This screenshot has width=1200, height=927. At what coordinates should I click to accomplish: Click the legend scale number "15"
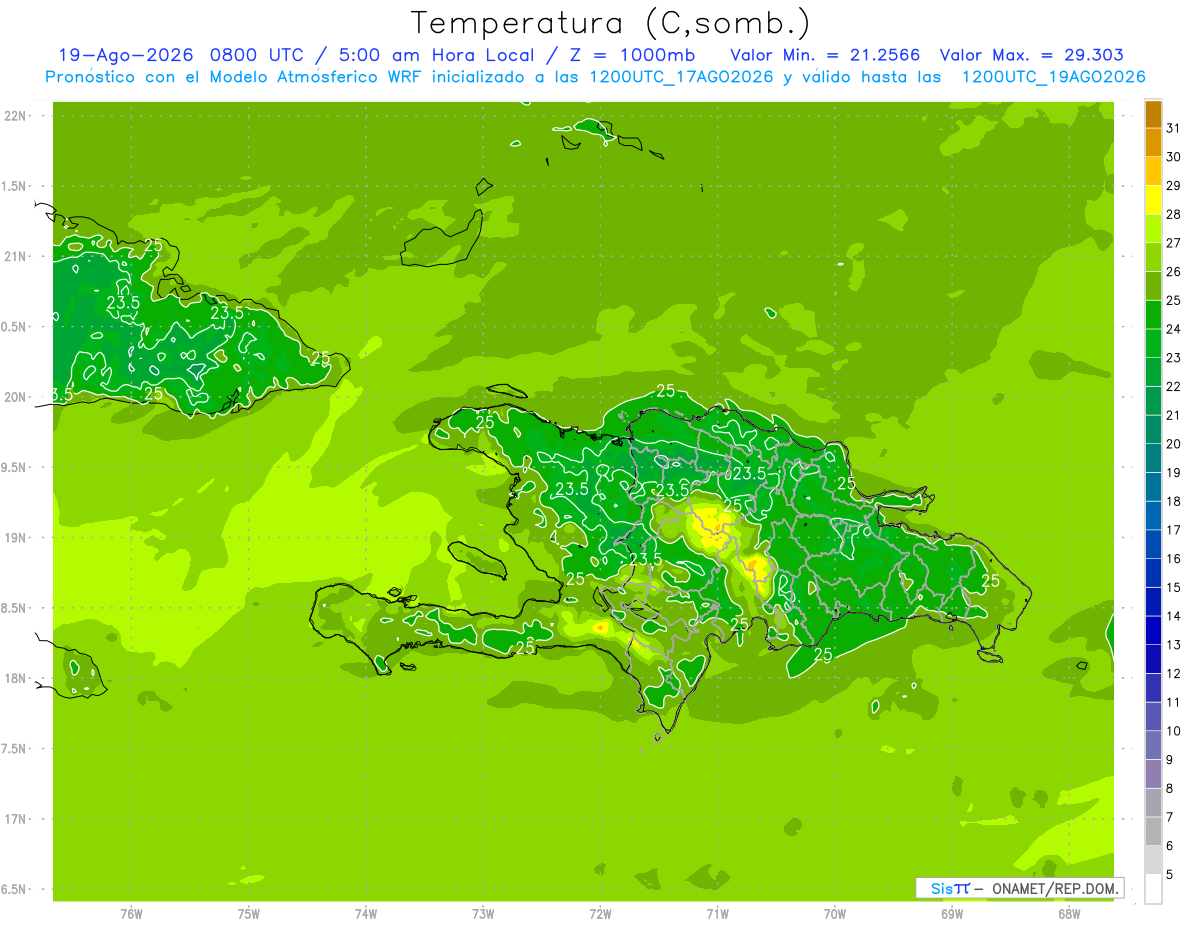[x=1174, y=587]
